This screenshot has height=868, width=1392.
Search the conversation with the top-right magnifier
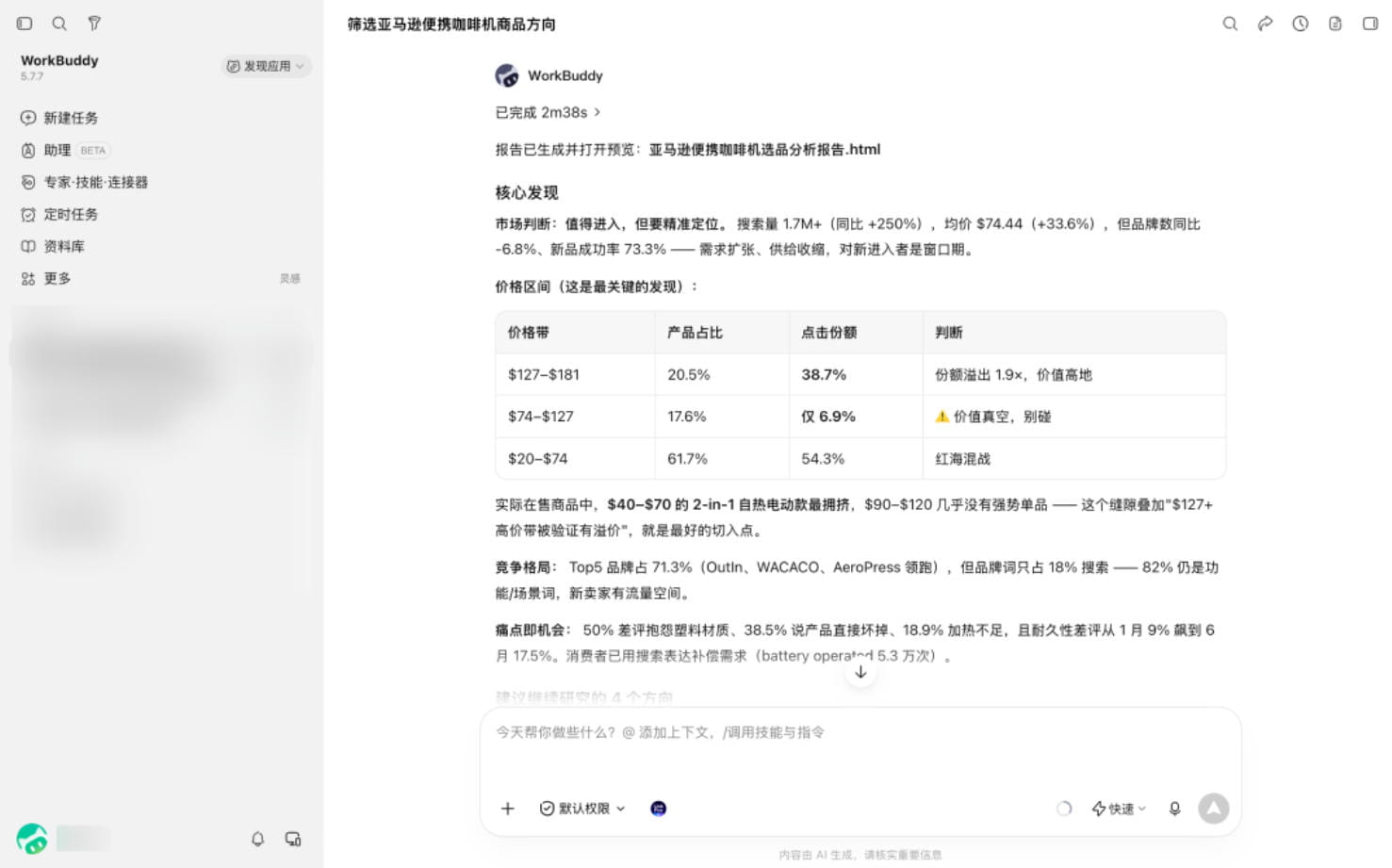[1230, 24]
